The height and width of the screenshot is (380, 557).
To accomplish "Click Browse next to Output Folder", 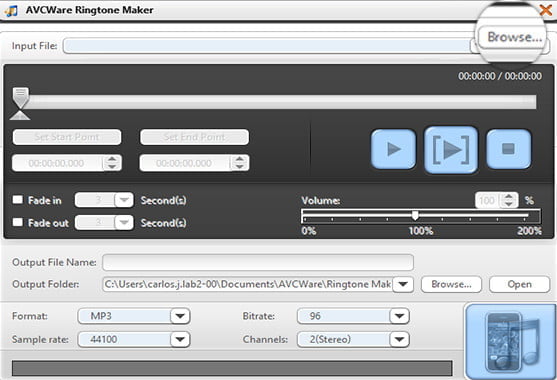I will pyautogui.click(x=451, y=284).
